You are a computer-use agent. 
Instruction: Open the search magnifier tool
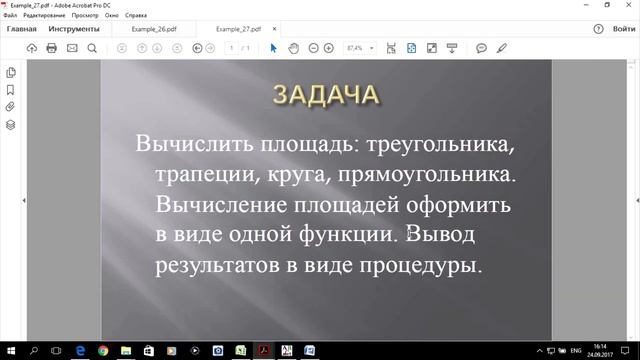coord(92,48)
